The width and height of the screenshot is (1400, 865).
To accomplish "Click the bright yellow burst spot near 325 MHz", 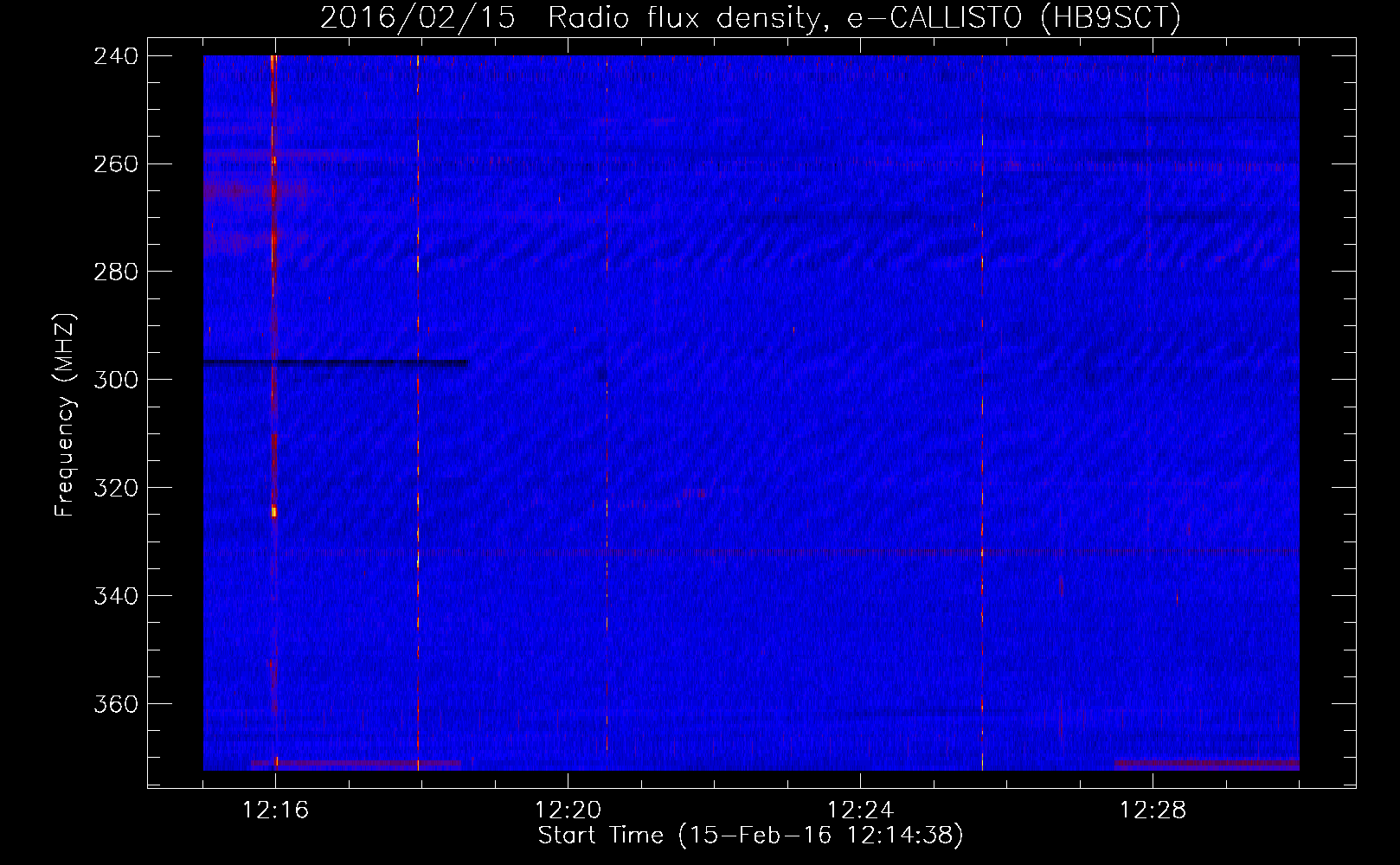I will pos(274,511).
